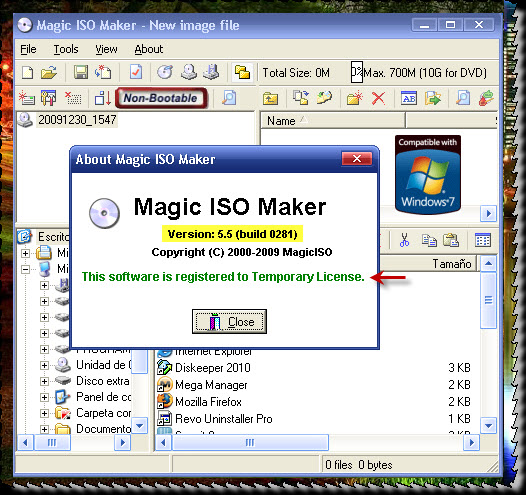The image size is (526, 495).
Task: Make ISO from CD drive icon
Action: click(189, 72)
